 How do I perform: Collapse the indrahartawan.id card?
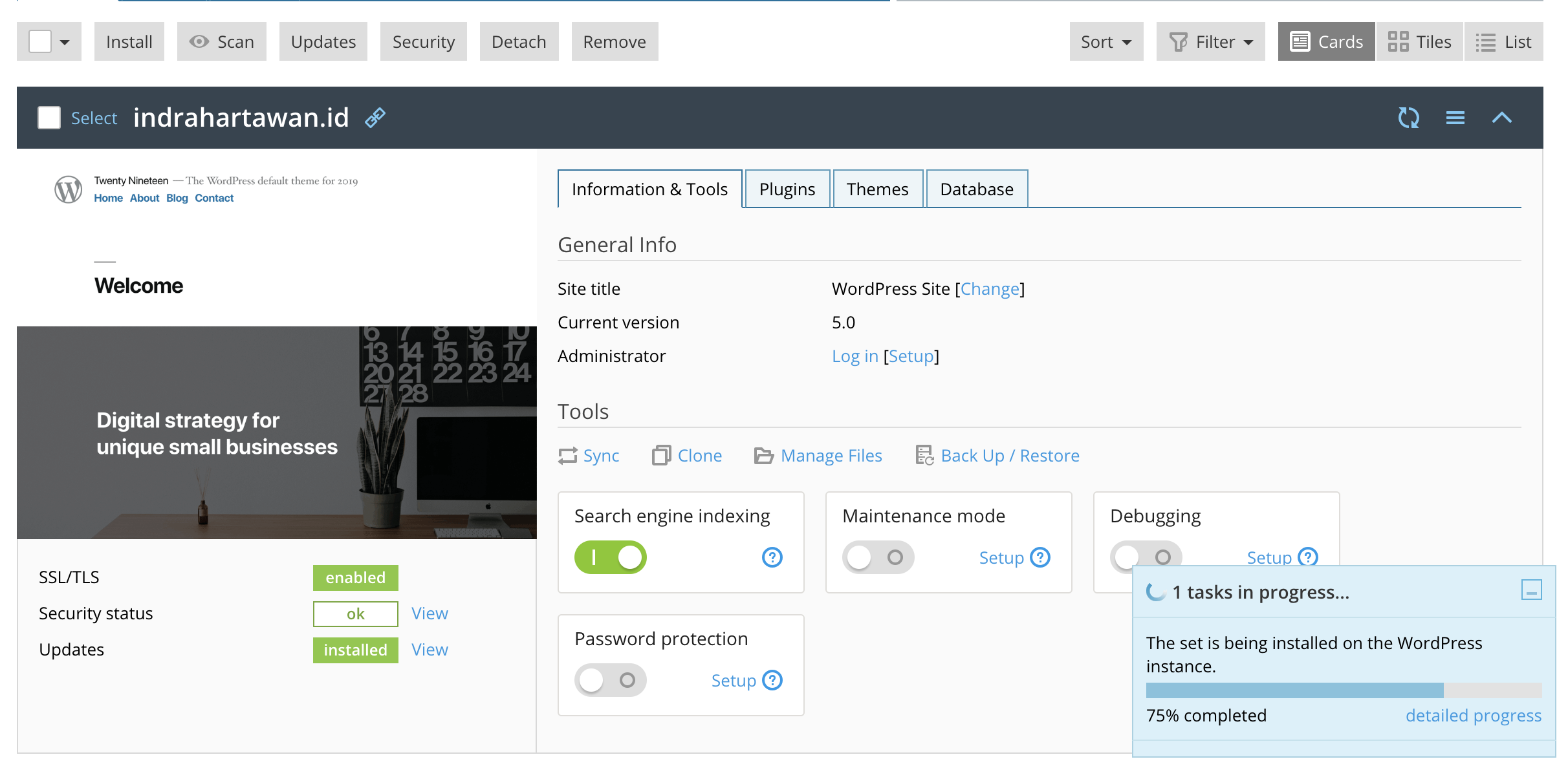click(1502, 118)
